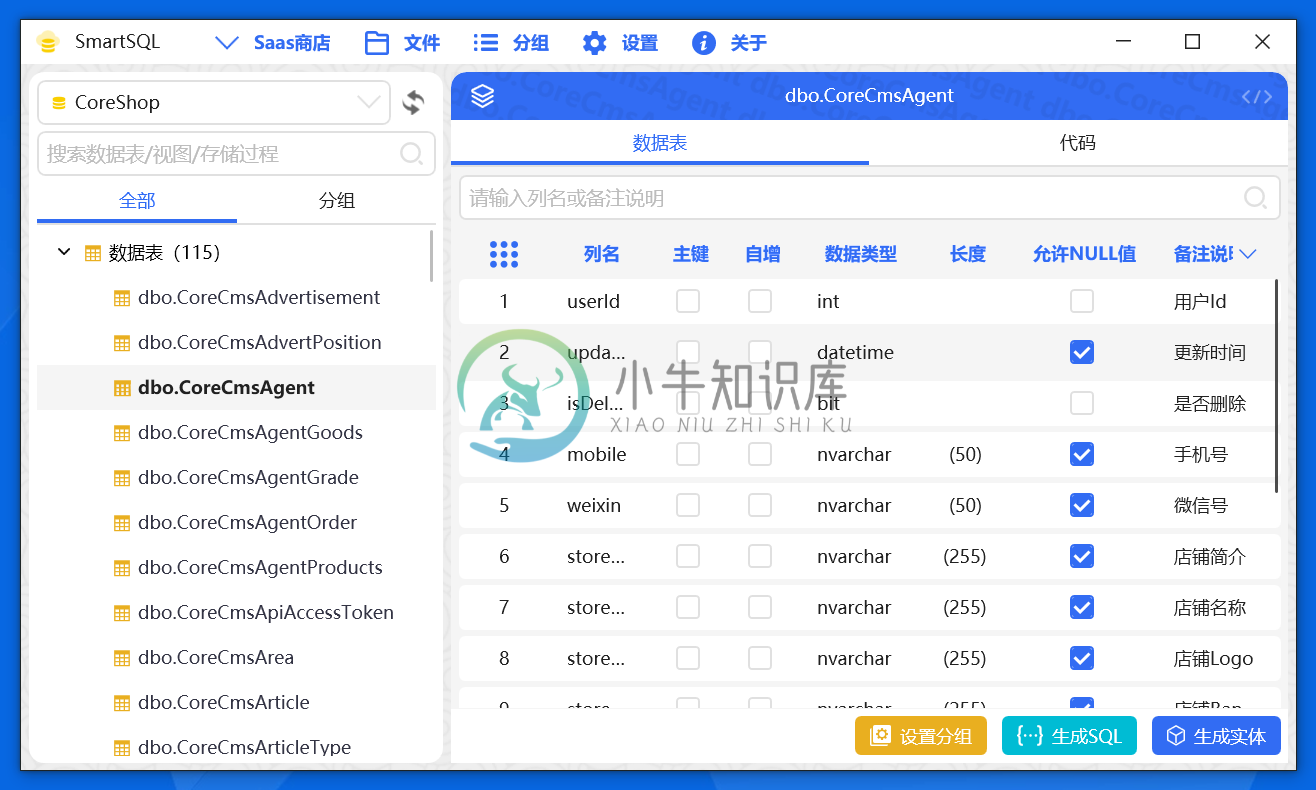Open the 分组 menu

[x=511, y=43]
